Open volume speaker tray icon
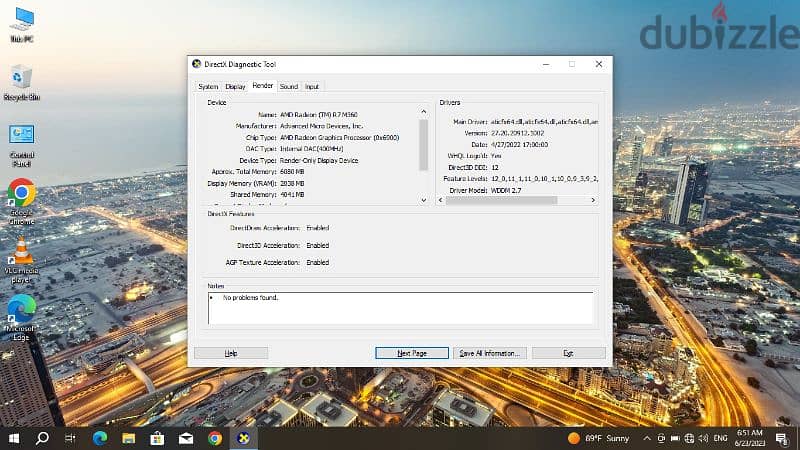Image resolution: width=800 pixels, height=450 pixels. [x=704, y=438]
